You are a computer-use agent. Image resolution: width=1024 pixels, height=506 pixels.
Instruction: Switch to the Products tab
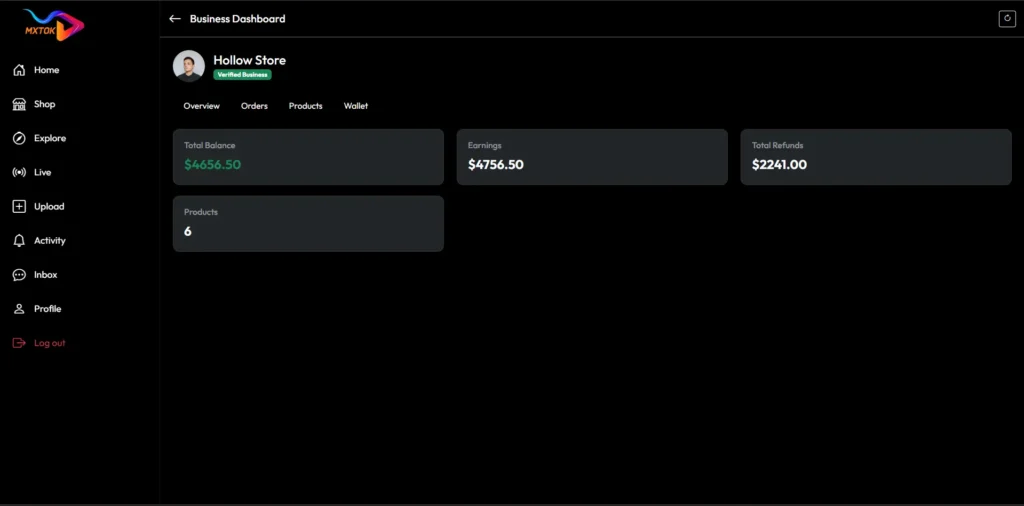[x=306, y=106]
